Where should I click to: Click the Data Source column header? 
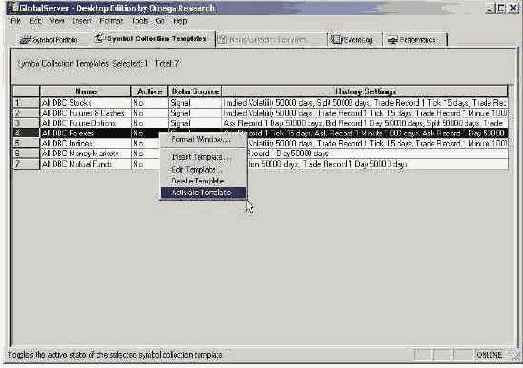195,91
